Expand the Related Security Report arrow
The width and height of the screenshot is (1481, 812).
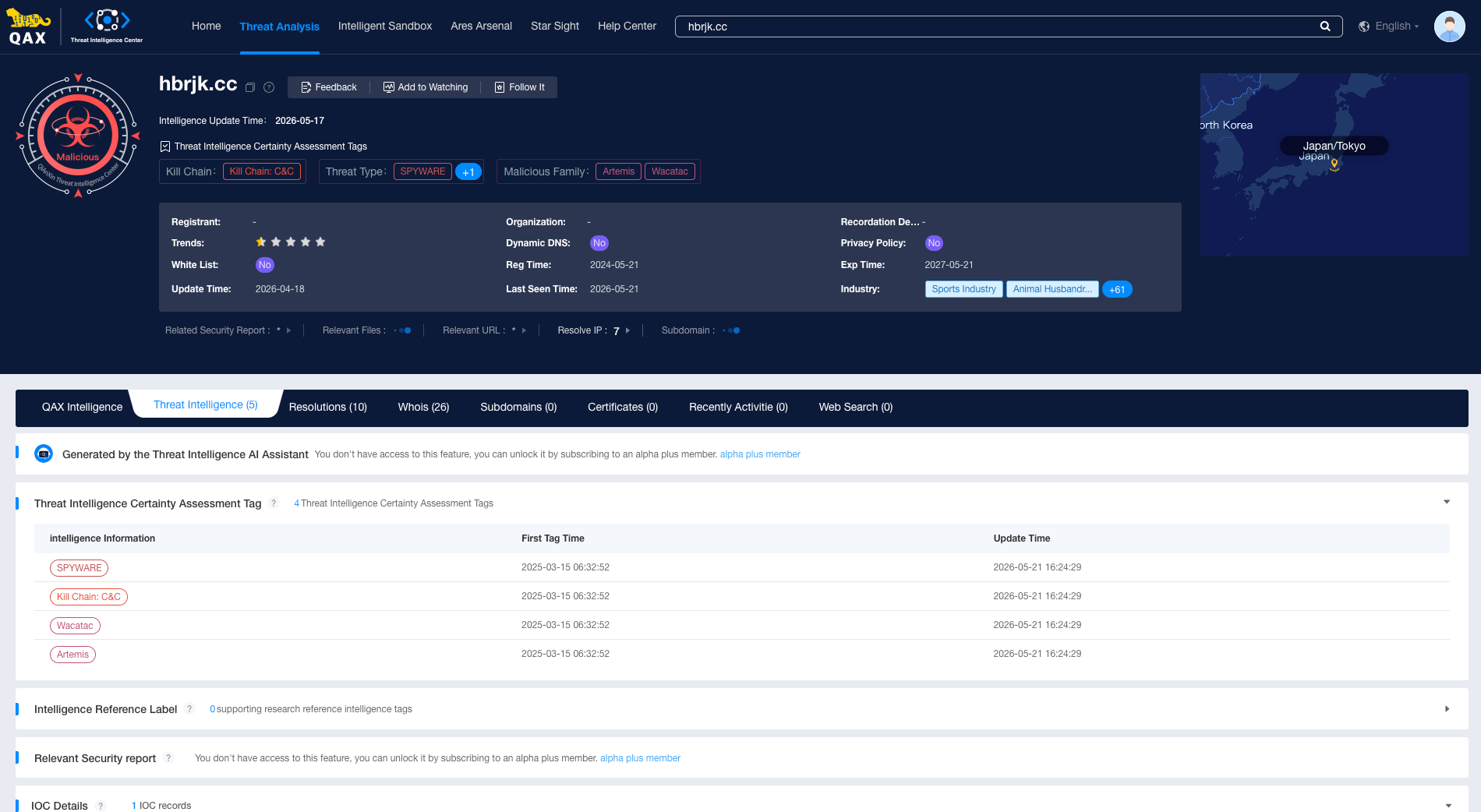[x=288, y=330]
